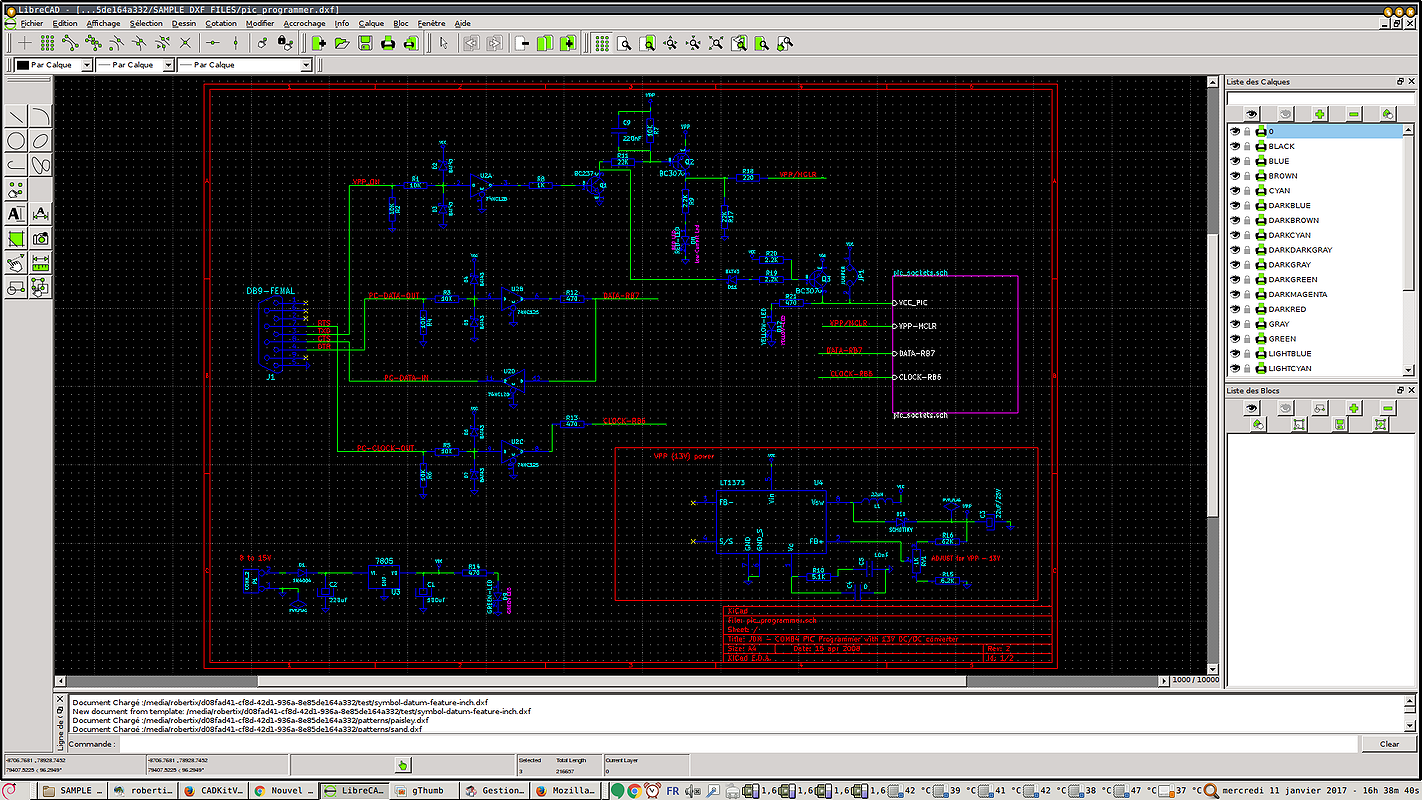Open the color Par Calque dropdown
The image size is (1422, 800).
click(x=53, y=64)
